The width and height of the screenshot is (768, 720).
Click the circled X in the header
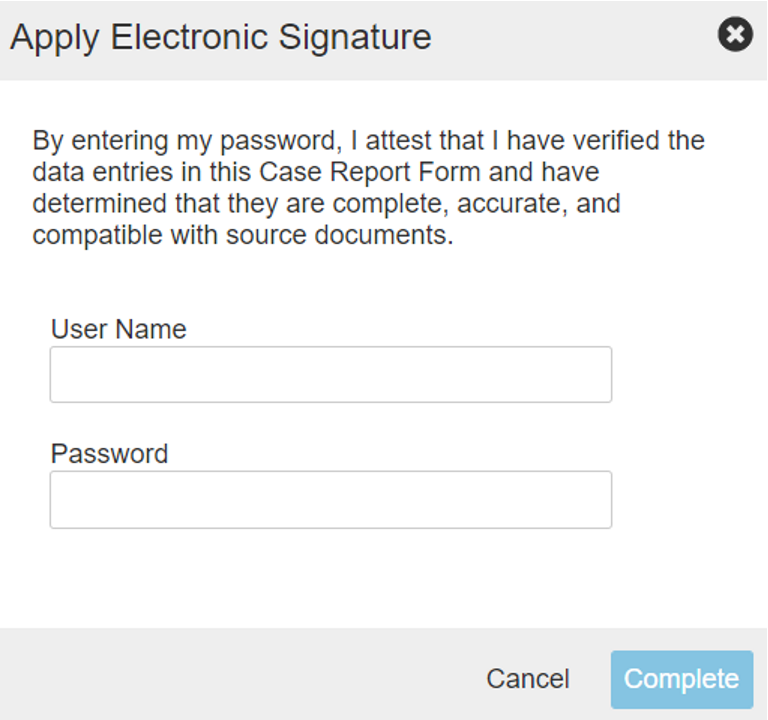coord(735,36)
